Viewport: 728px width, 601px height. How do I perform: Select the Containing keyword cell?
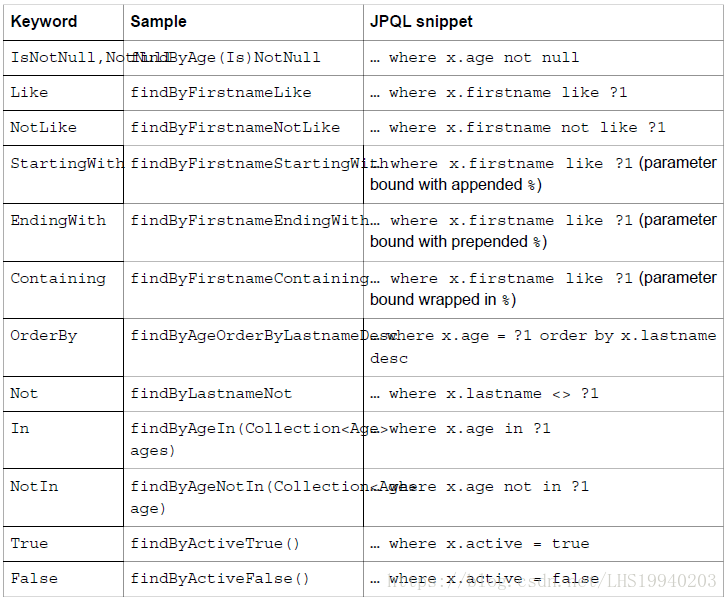point(58,279)
